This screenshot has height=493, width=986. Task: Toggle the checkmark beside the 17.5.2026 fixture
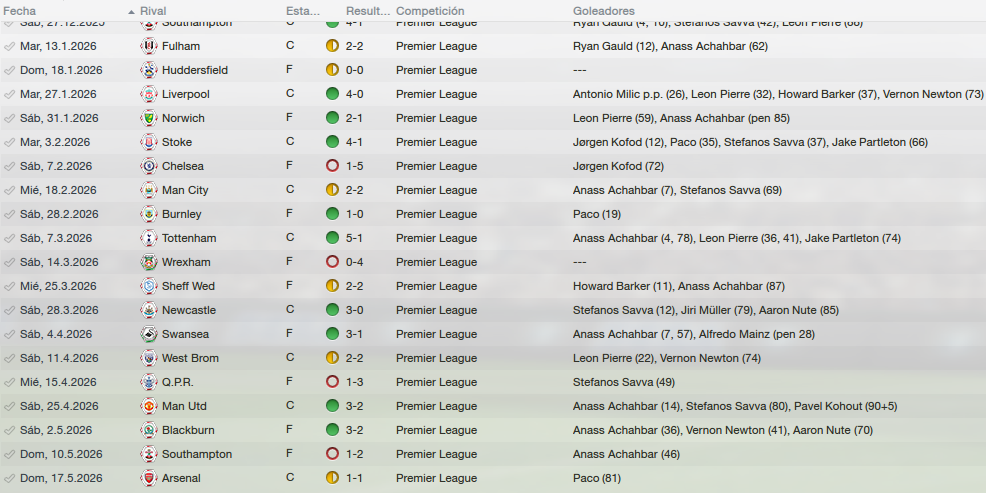pos(9,479)
